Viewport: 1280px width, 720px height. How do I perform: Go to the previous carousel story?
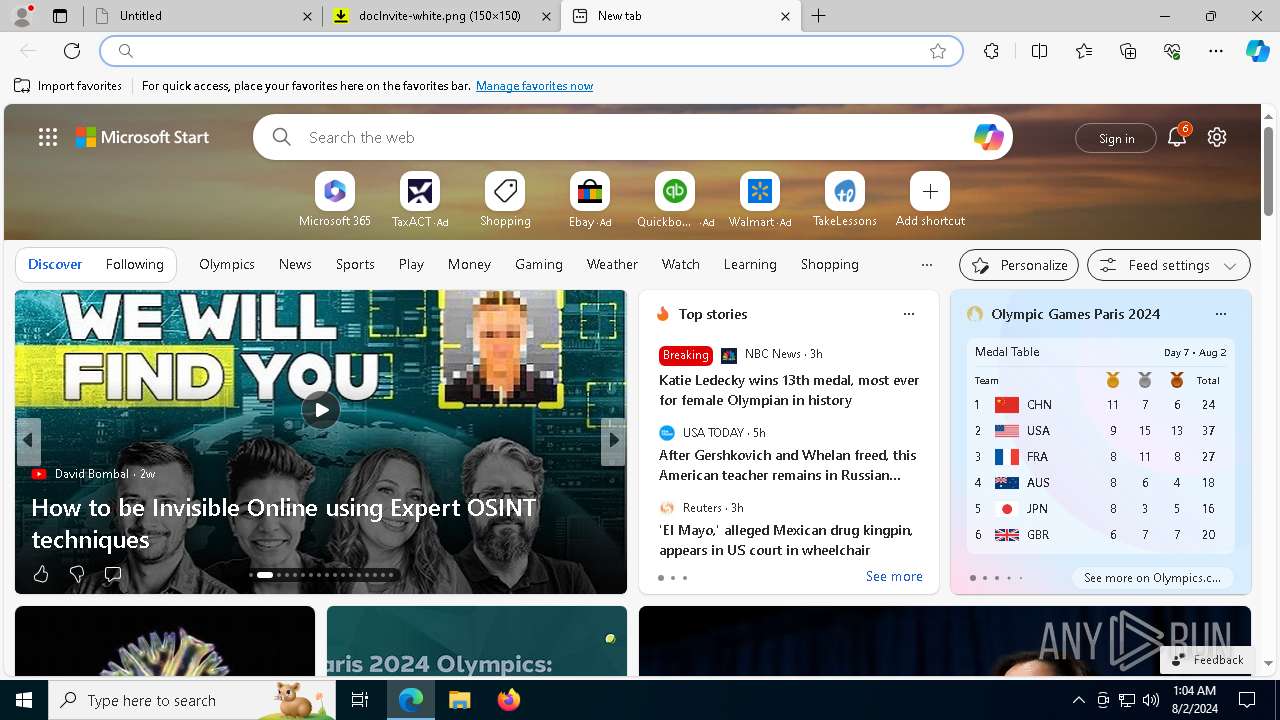point(28,440)
